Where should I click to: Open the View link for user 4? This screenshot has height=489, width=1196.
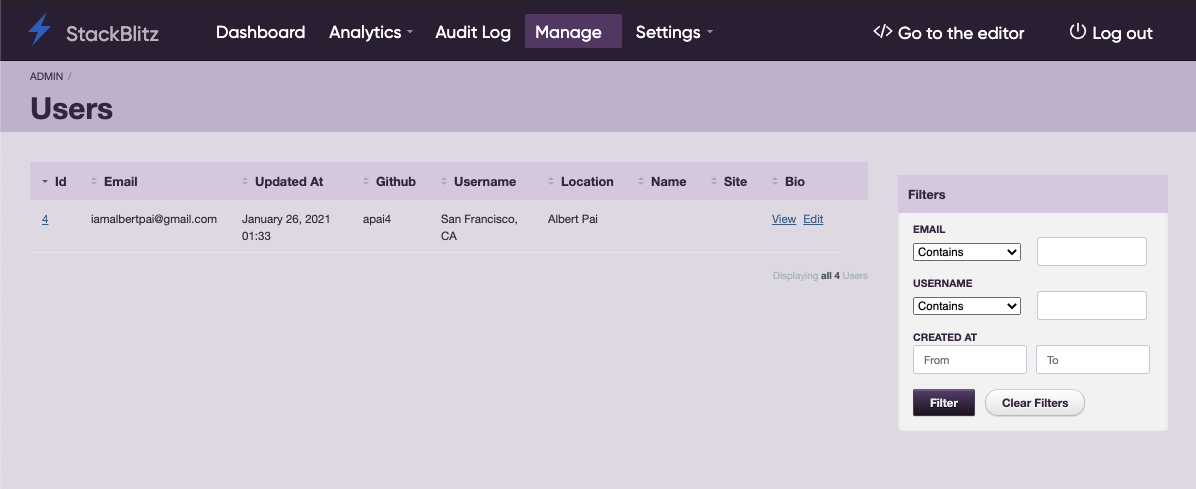coord(784,219)
